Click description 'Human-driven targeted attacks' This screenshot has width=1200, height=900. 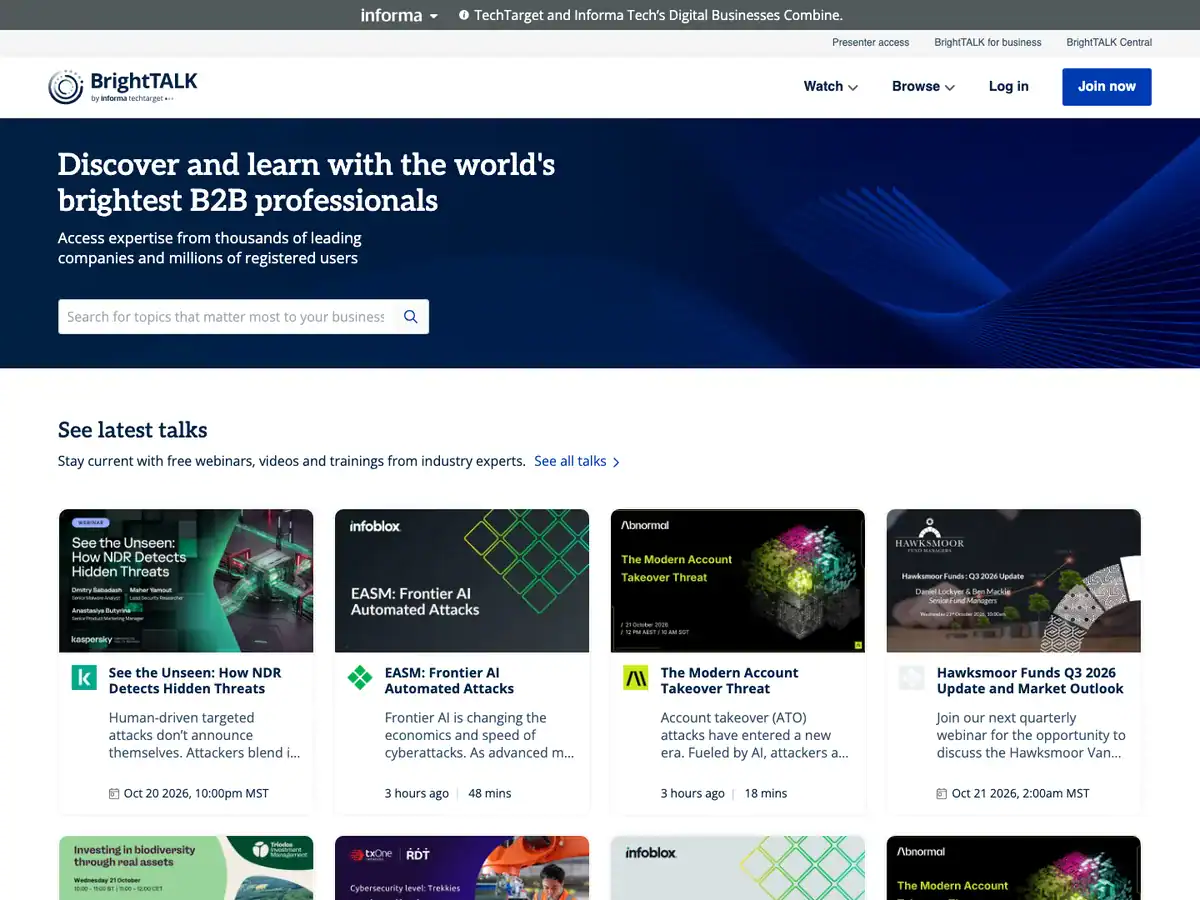click(x=204, y=735)
